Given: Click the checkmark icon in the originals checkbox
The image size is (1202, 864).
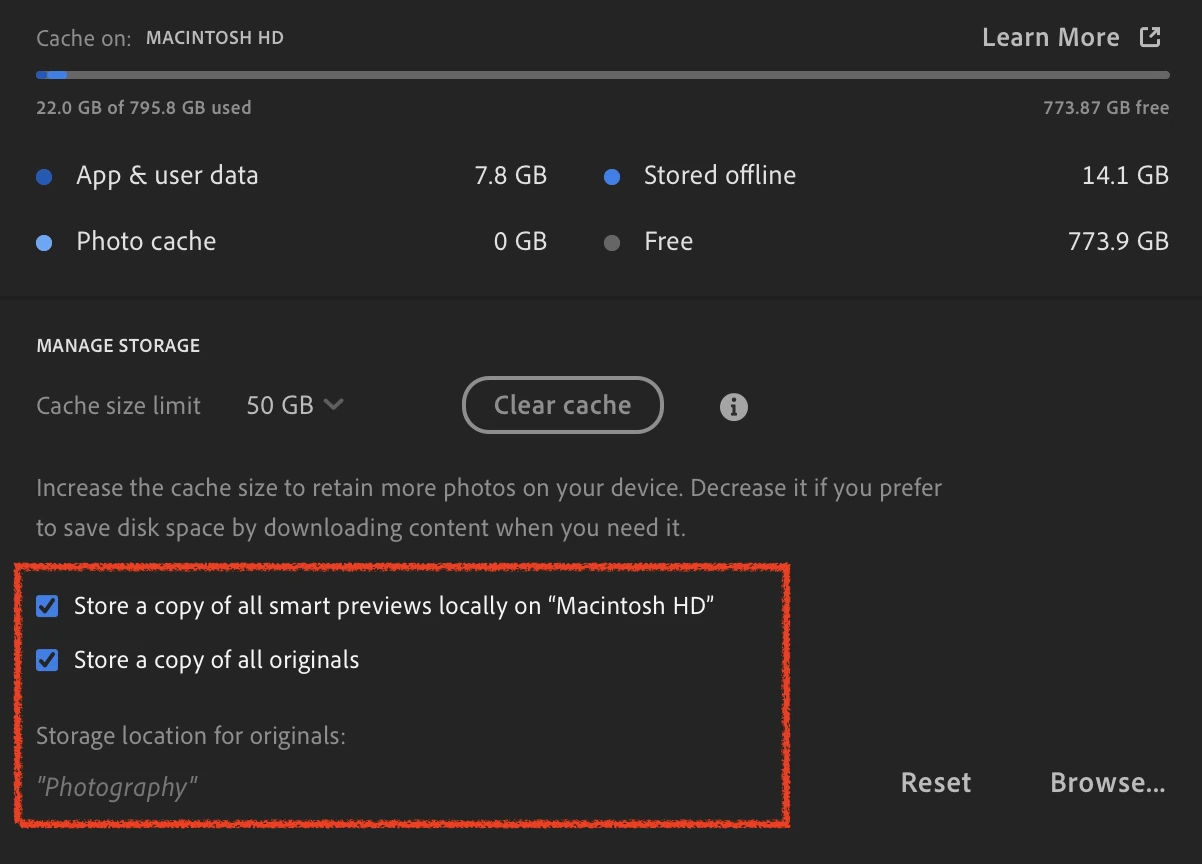Looking at the screenshot, I should pyautogui.click(x=46, y=660).
